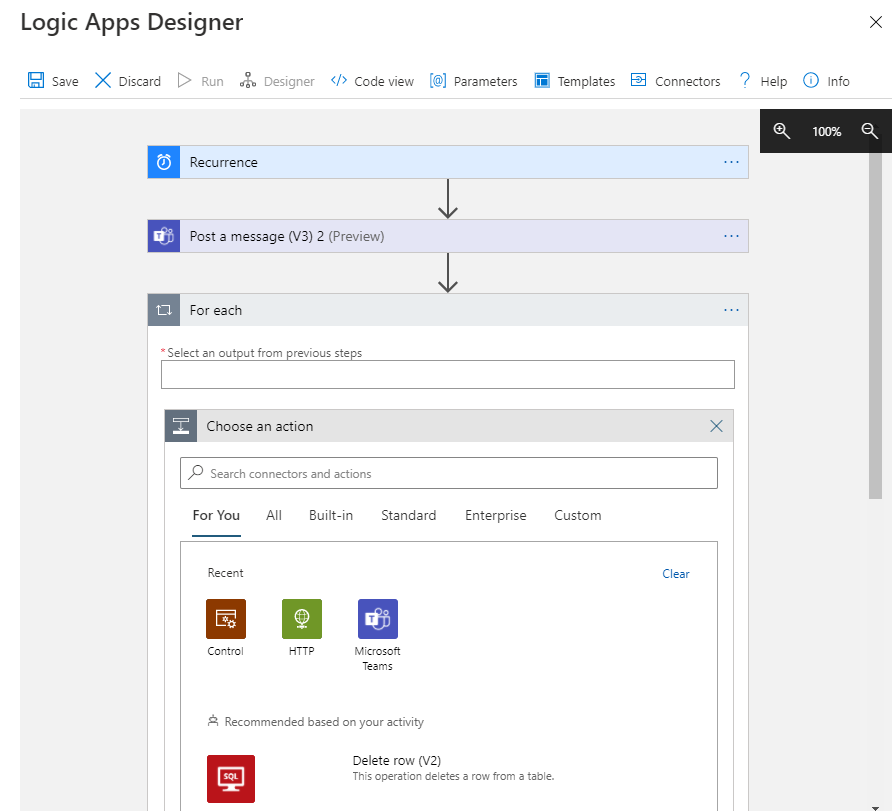Open the Standard tab
892x811 pixels.
coord(408,515)
